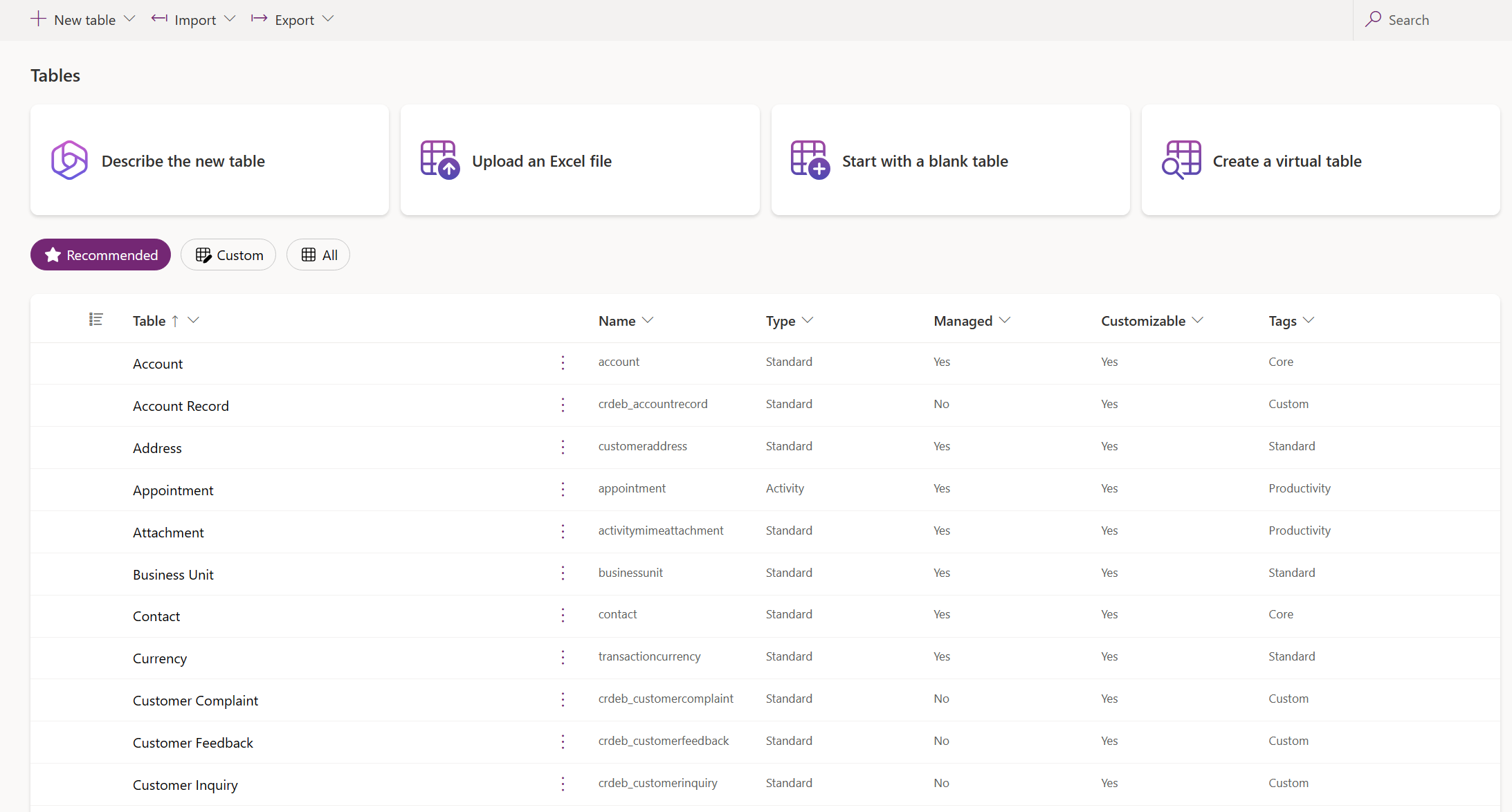Image resolution: width=1512 pixels, height=812 pixels.
Task: Click the AI table description icon
Action: [68, 160]
